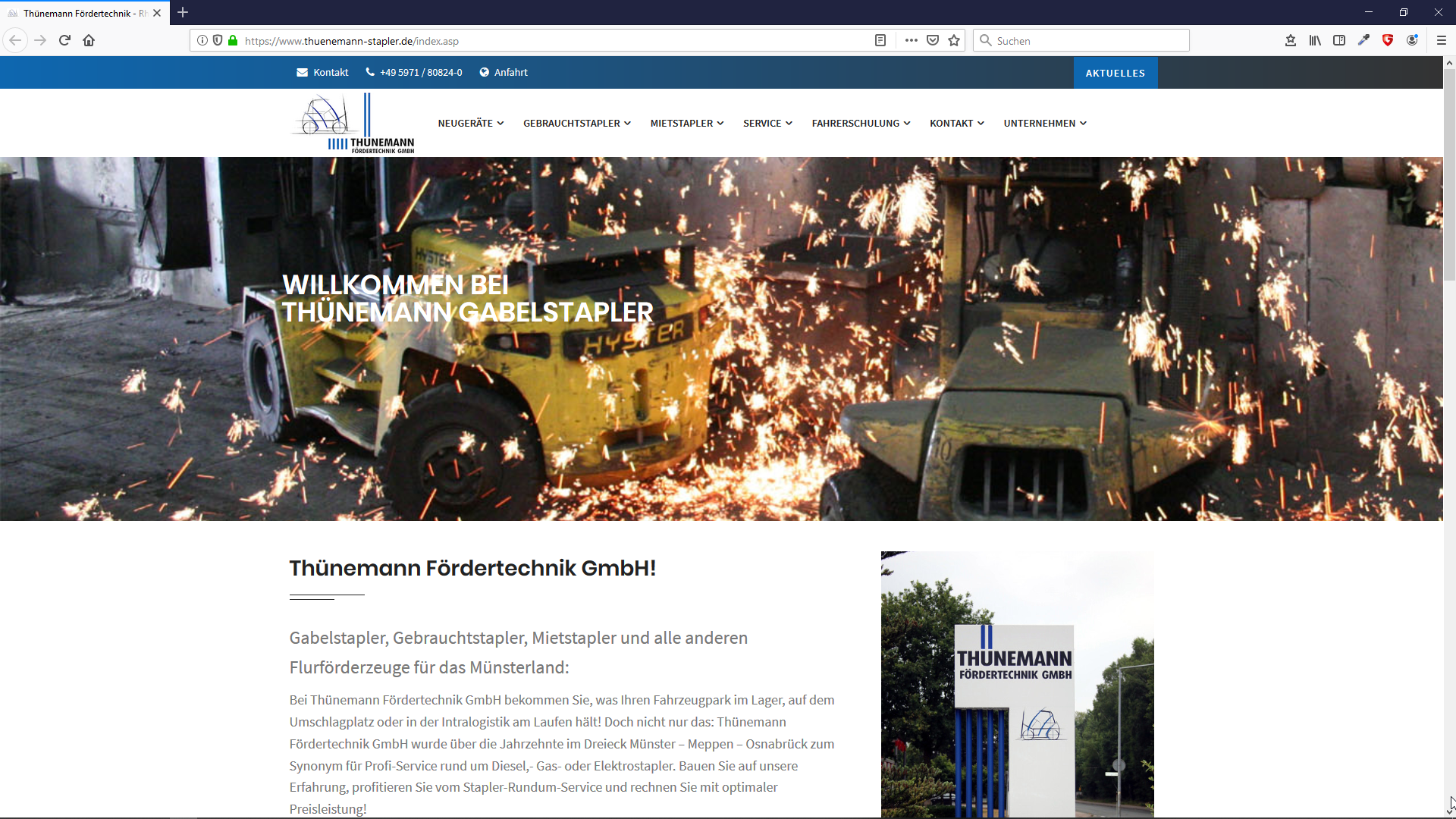Open the downloads/bookmarks toolbar tray icon

tap(1291, 40)
